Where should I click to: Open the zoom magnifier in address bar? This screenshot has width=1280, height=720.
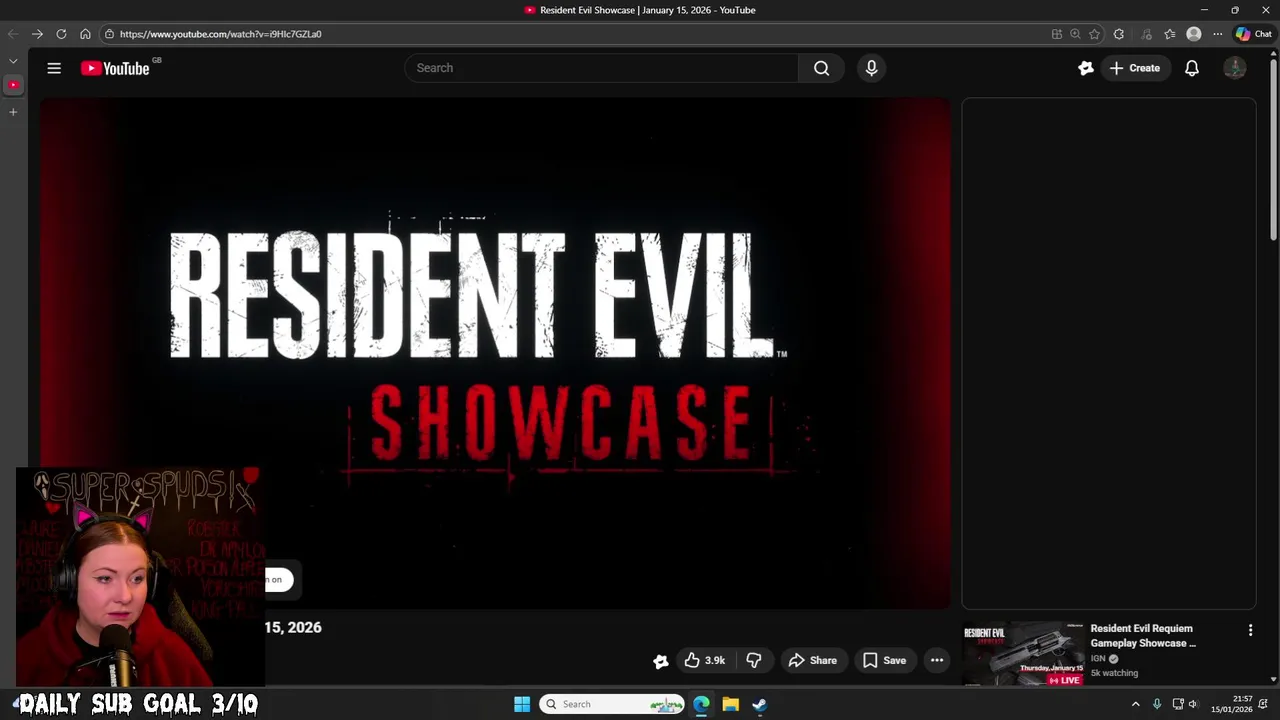click(1075, 34)
